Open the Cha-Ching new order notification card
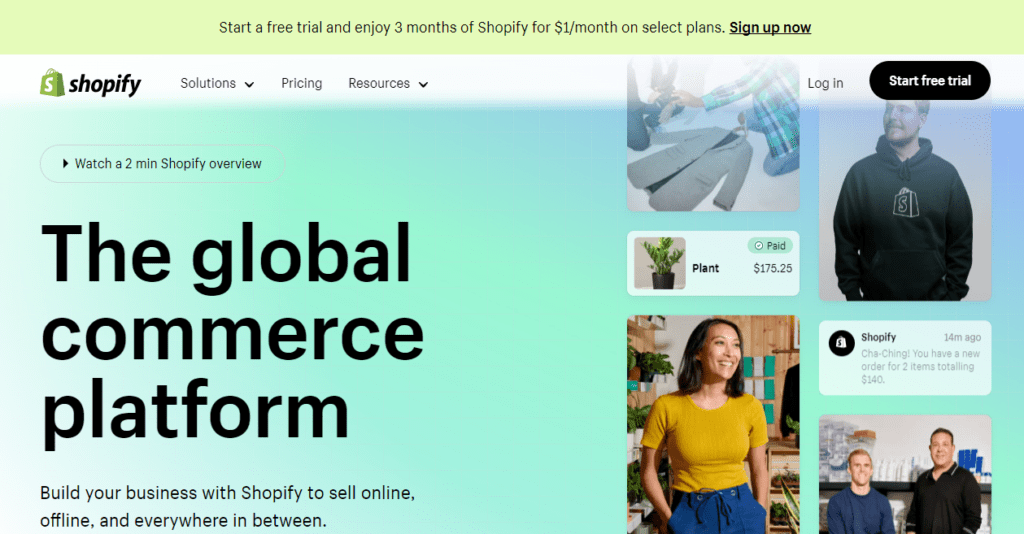This screenshot has height=534, width=1024. click(x=905, y=358)
